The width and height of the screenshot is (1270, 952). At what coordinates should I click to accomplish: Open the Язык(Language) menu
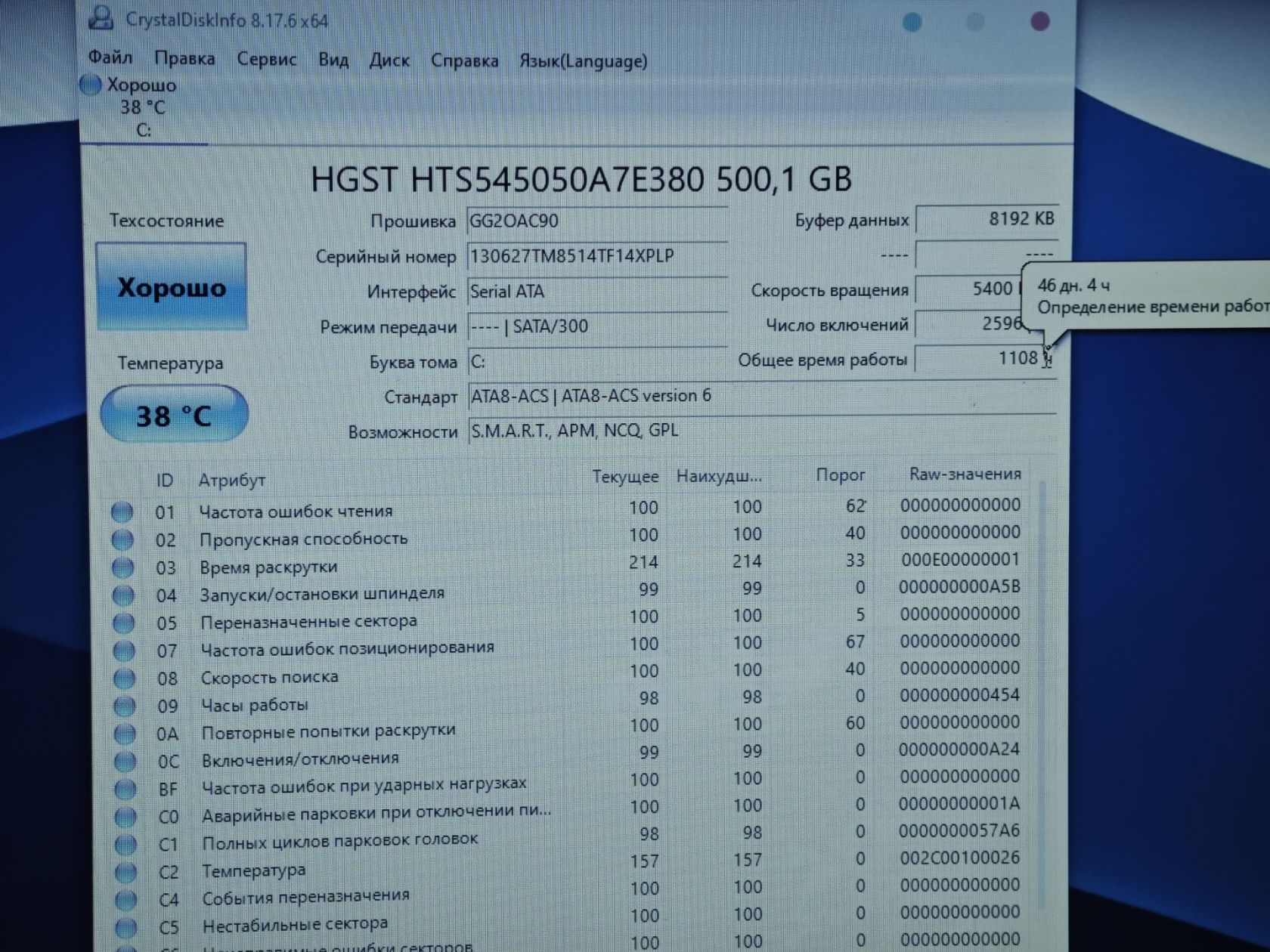tap(583, 61)
